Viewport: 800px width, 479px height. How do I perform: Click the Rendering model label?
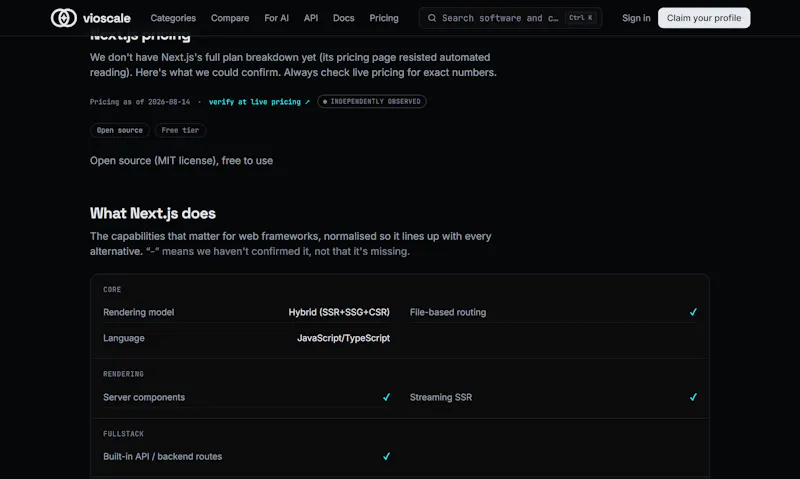point(138,312)
